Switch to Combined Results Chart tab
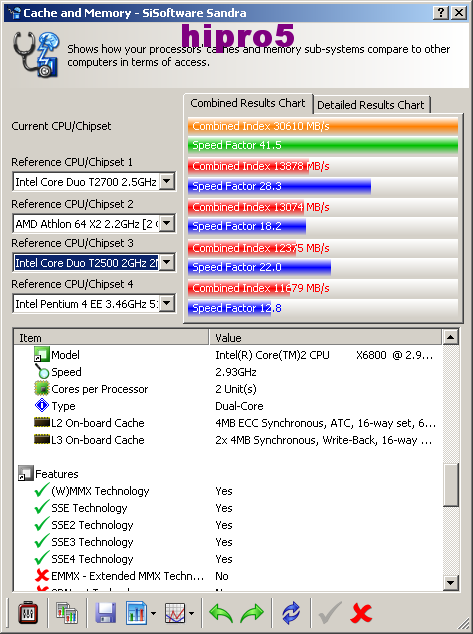Viewport: 473px width, 634px height. pos(248,104)
